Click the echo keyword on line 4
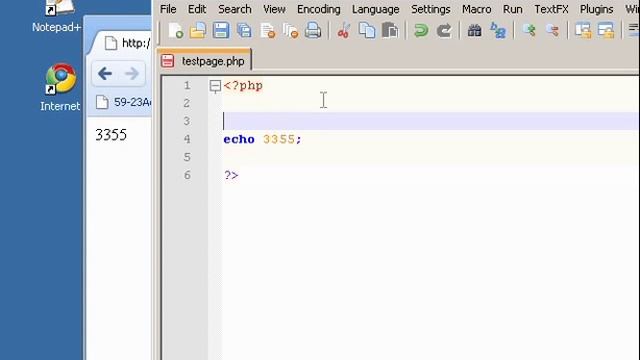Screen dimensions: 640x360 239,140
